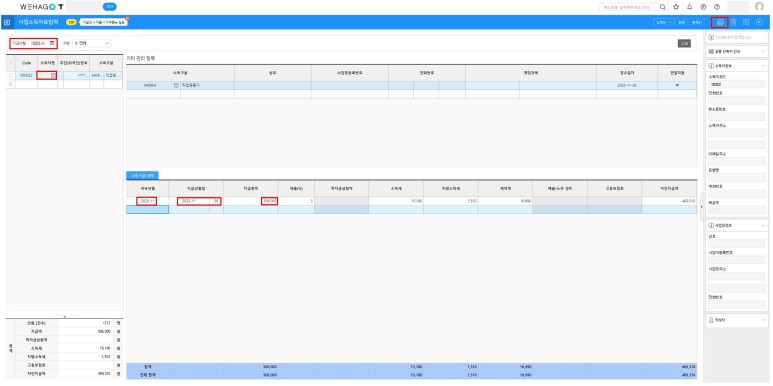
Task: Click the 사업소득자료입력 page title
Action: coord(38,22)
